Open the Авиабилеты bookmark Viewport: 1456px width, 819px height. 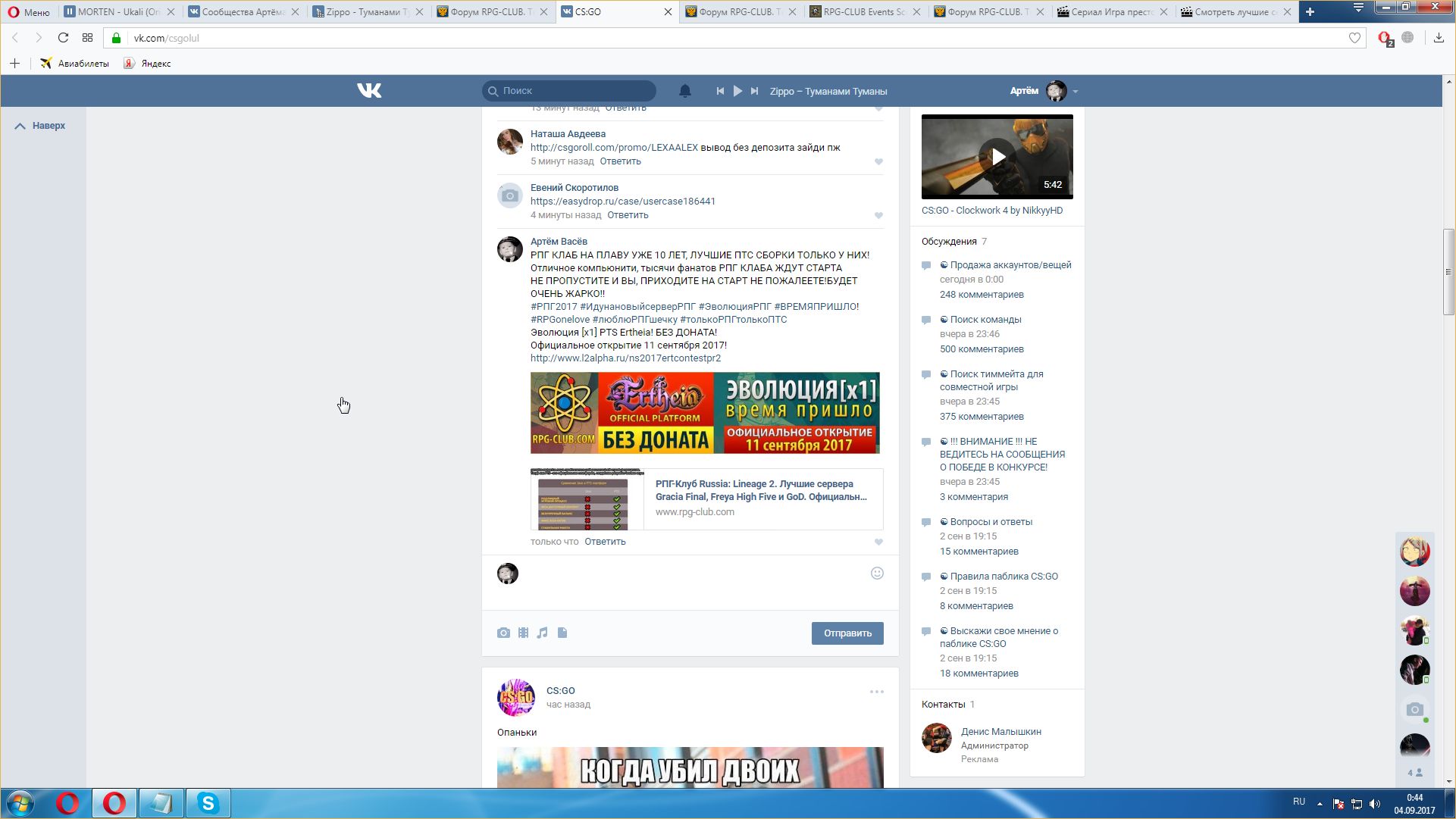74,64
